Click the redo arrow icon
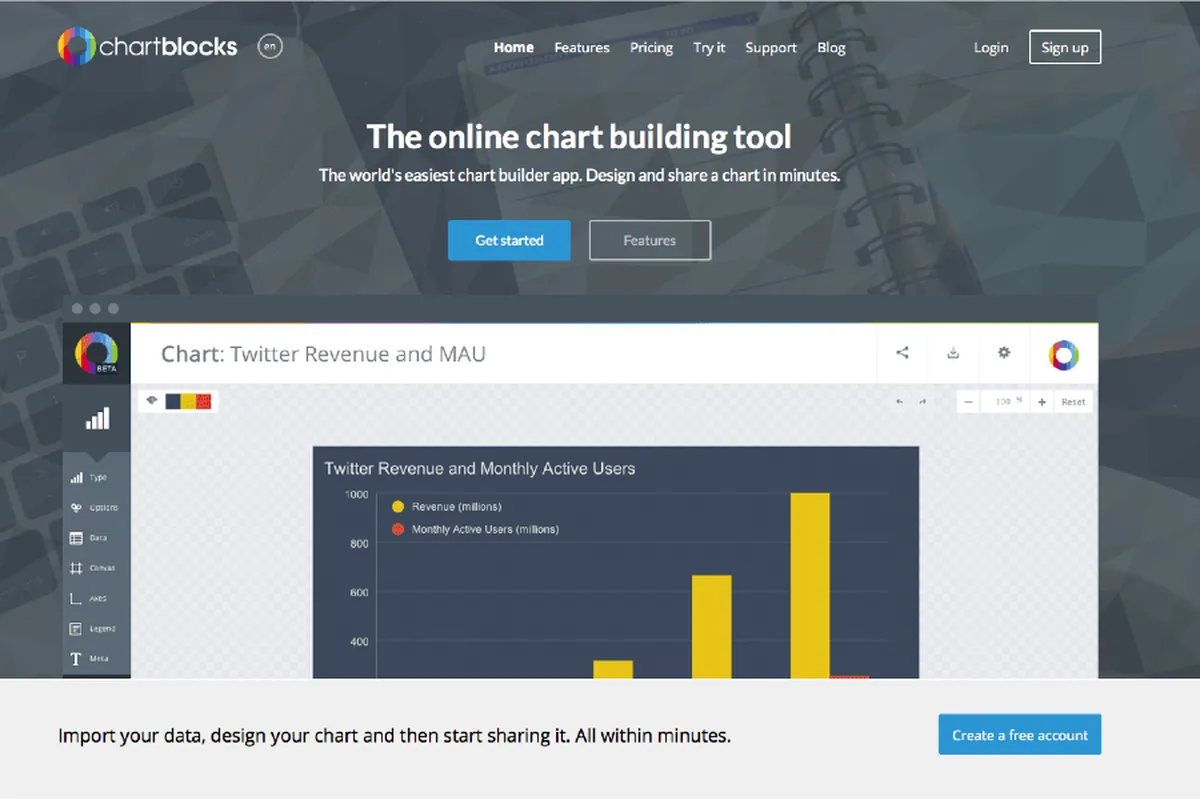Image resolution: width=1200 pixels, height=800 pixels. [x=922, y=402]
